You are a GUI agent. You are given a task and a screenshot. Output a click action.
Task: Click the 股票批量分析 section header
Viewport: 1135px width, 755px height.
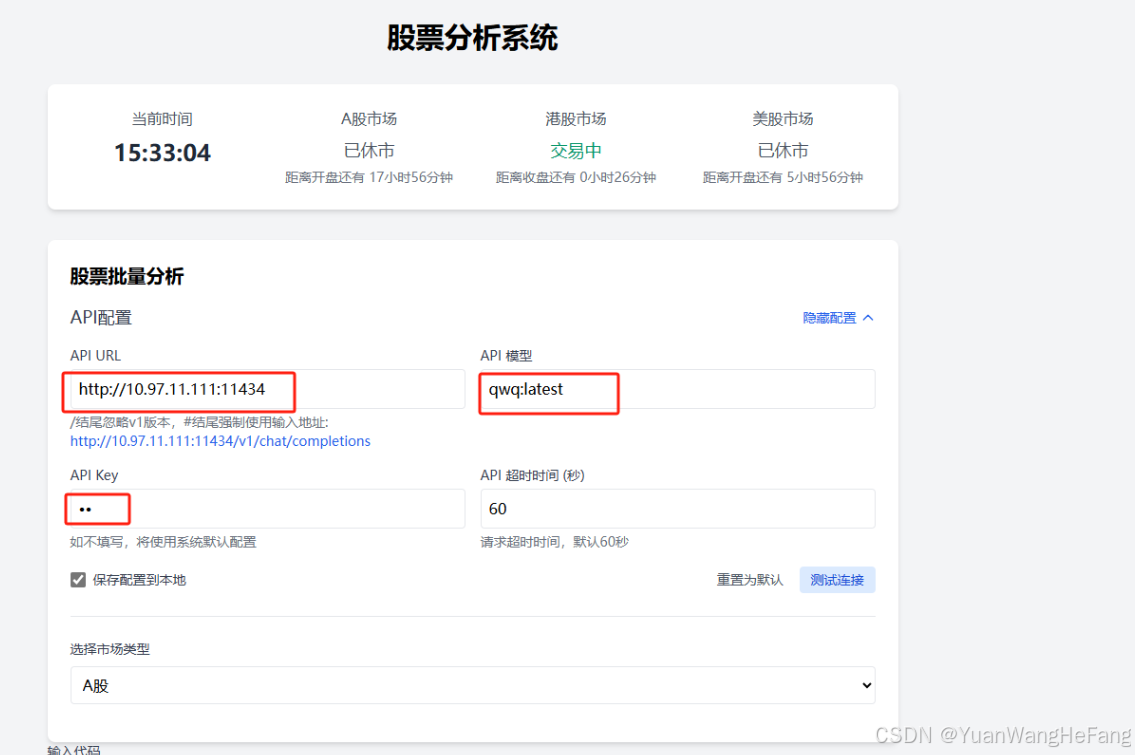tap(122, 276)
